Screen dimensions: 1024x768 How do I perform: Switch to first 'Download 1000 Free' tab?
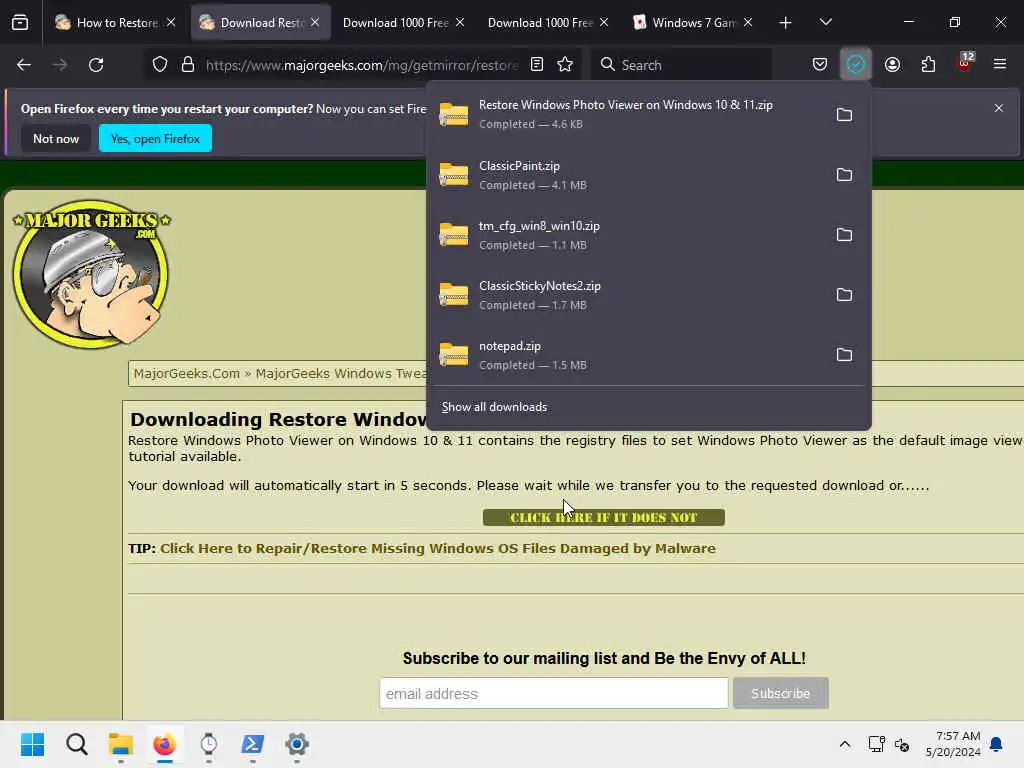[x=396, y=23]
